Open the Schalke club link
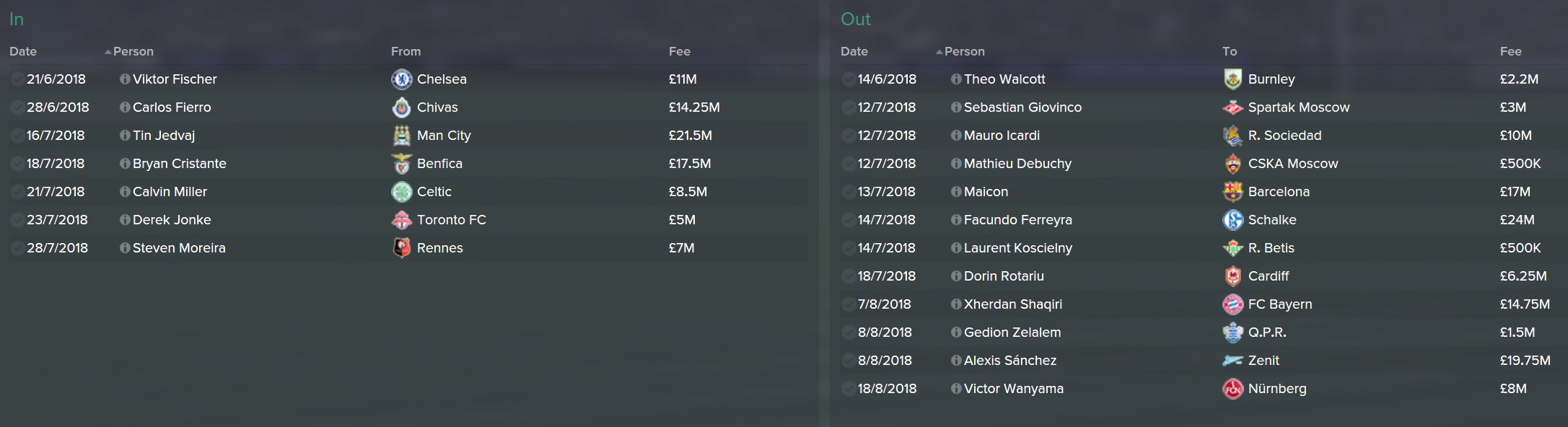Screen dimensions: 1568x427 (x=1271, y=220)
